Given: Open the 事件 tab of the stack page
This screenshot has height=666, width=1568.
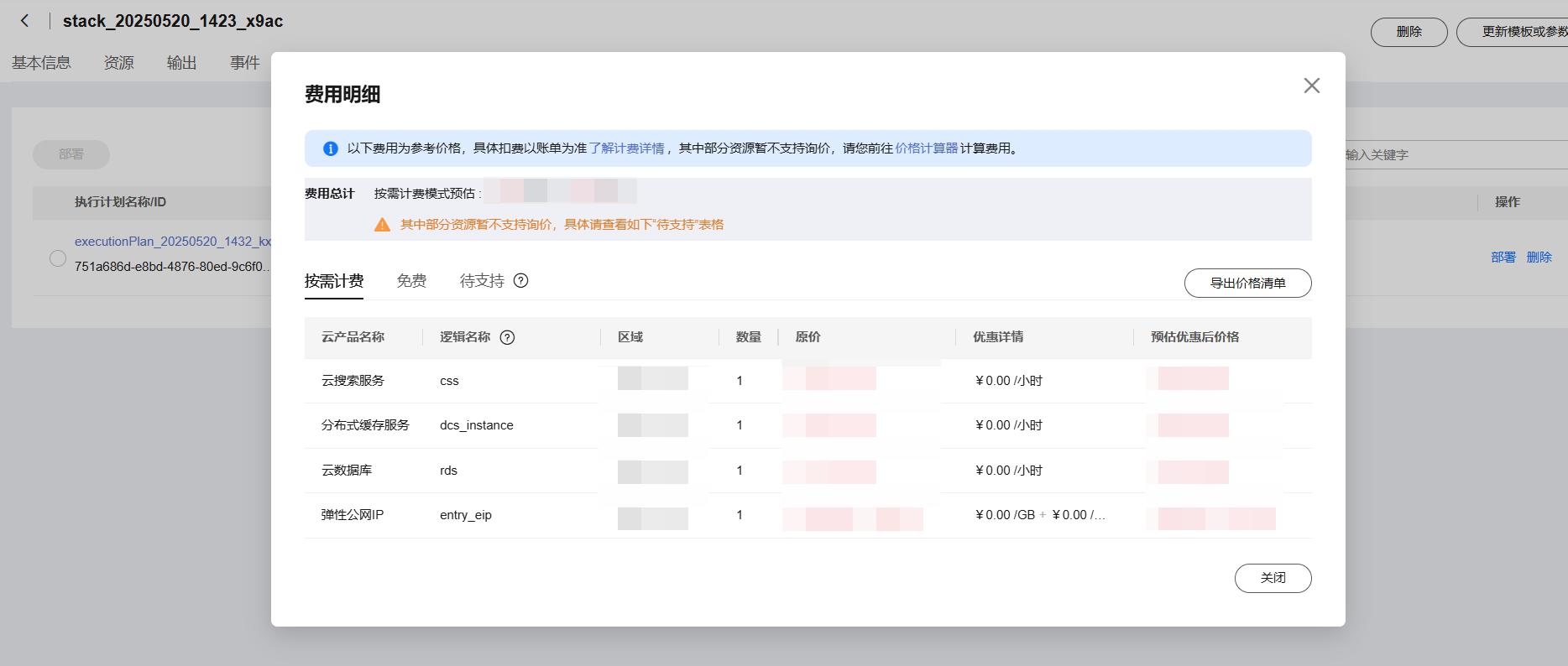Looking at the screenshot, I should 245,63.
